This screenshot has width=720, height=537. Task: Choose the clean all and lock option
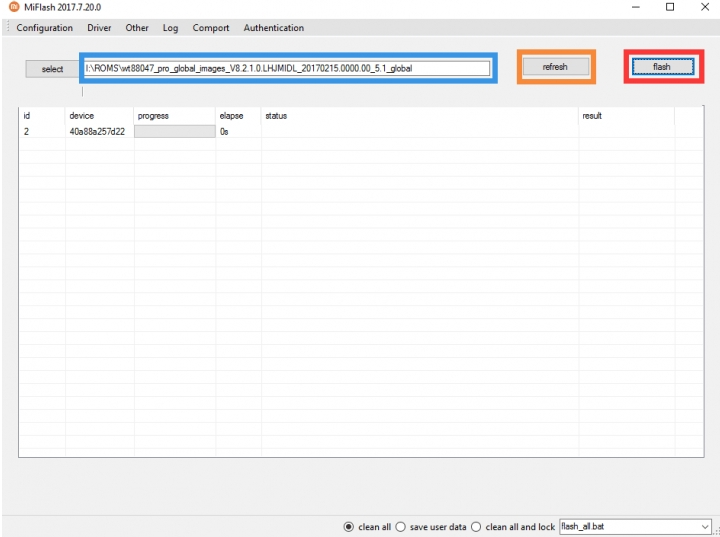point(477,526)
